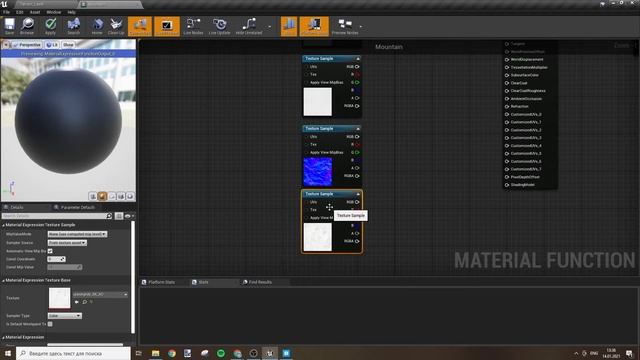Click the RGBA output pin on the blue normal map node
This screenshot has width=640, height=360.
[x=357, y=176]
